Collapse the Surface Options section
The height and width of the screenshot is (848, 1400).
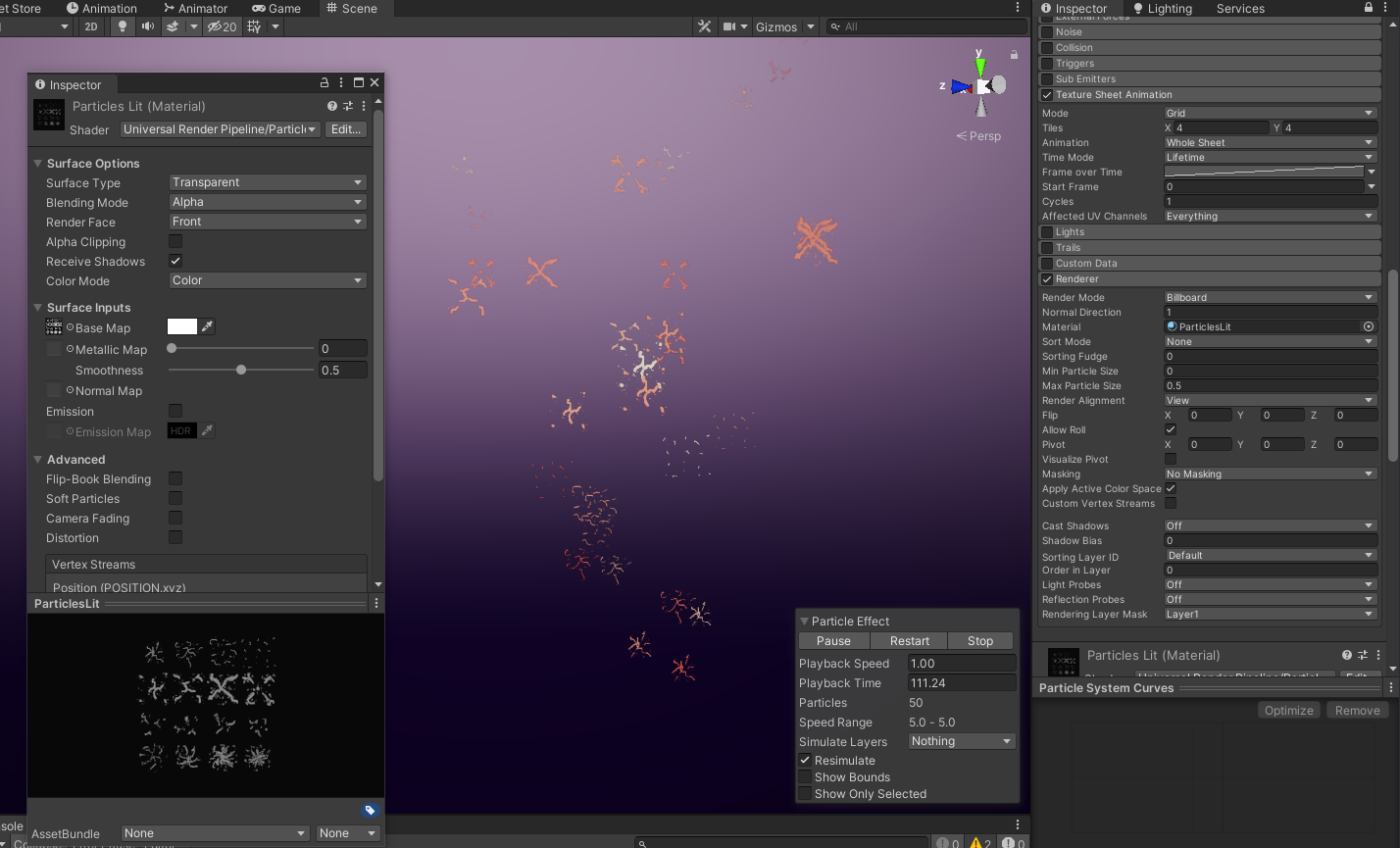coord(38,164)
